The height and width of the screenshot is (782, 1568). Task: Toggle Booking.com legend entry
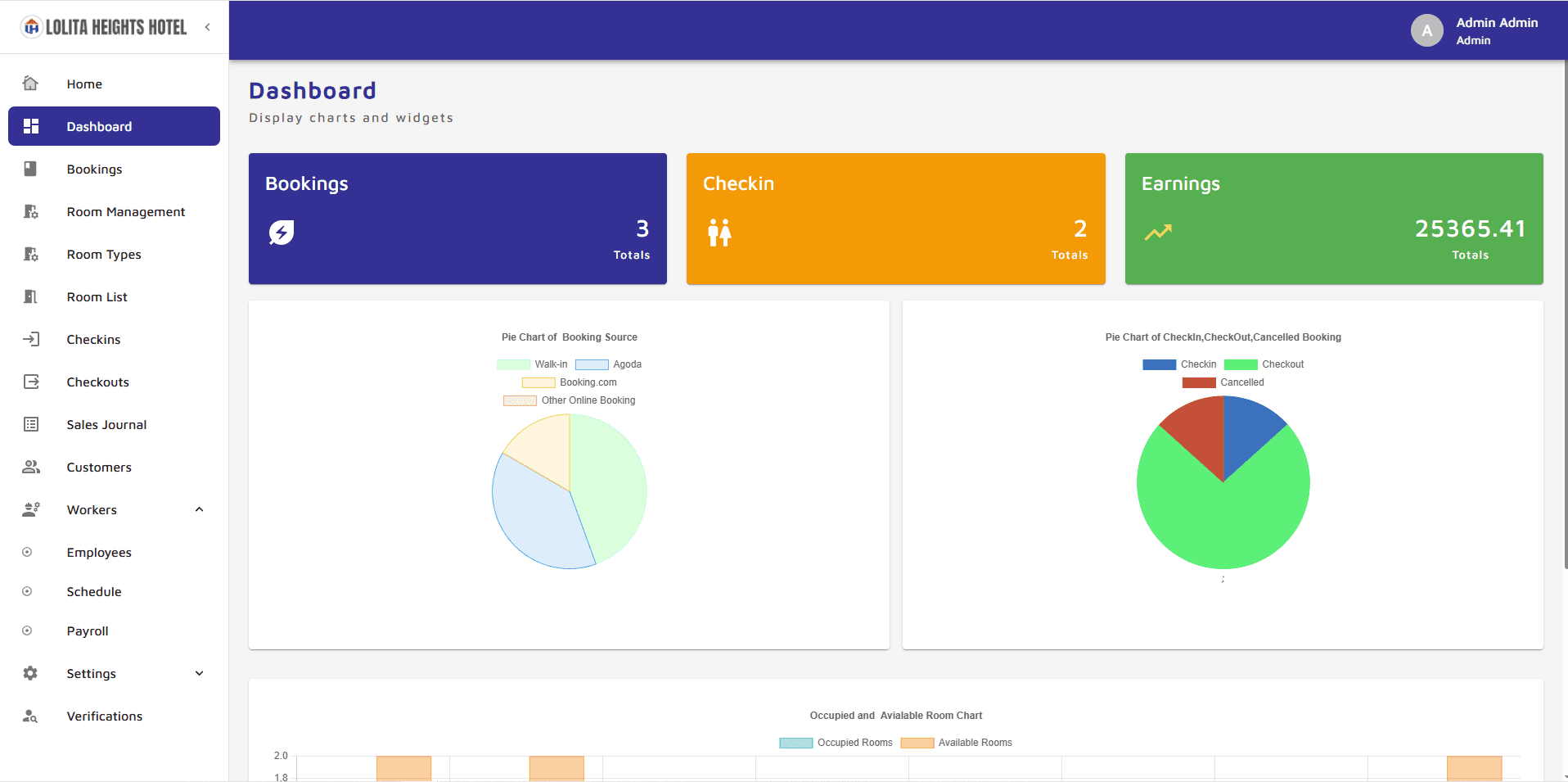pos(570,382)
